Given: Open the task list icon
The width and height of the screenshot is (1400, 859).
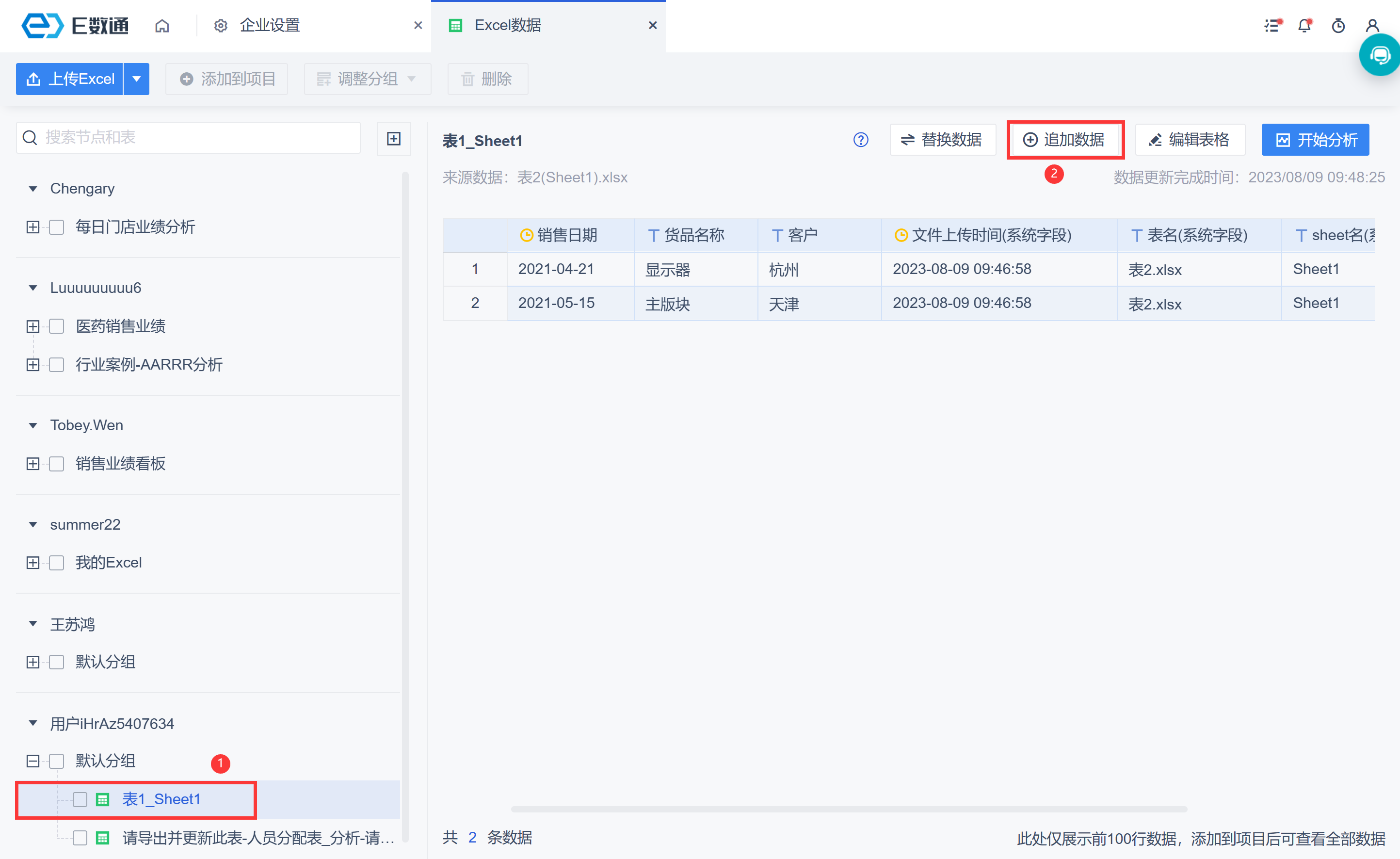Looking at the screenshot, I should (1271, 26).
